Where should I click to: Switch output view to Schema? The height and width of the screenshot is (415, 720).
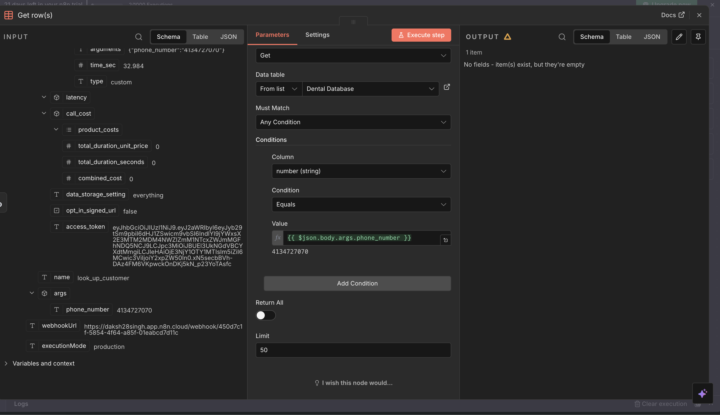pos(591,37)
